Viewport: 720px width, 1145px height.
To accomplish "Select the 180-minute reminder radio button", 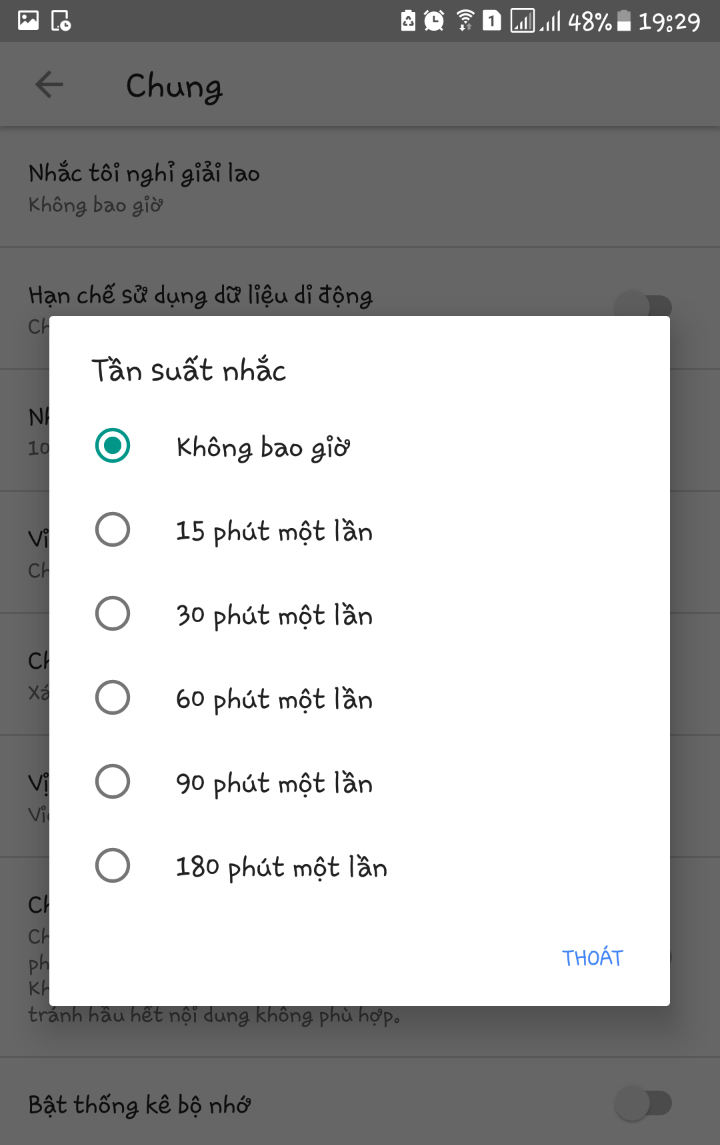I will (x=112, y=866).
